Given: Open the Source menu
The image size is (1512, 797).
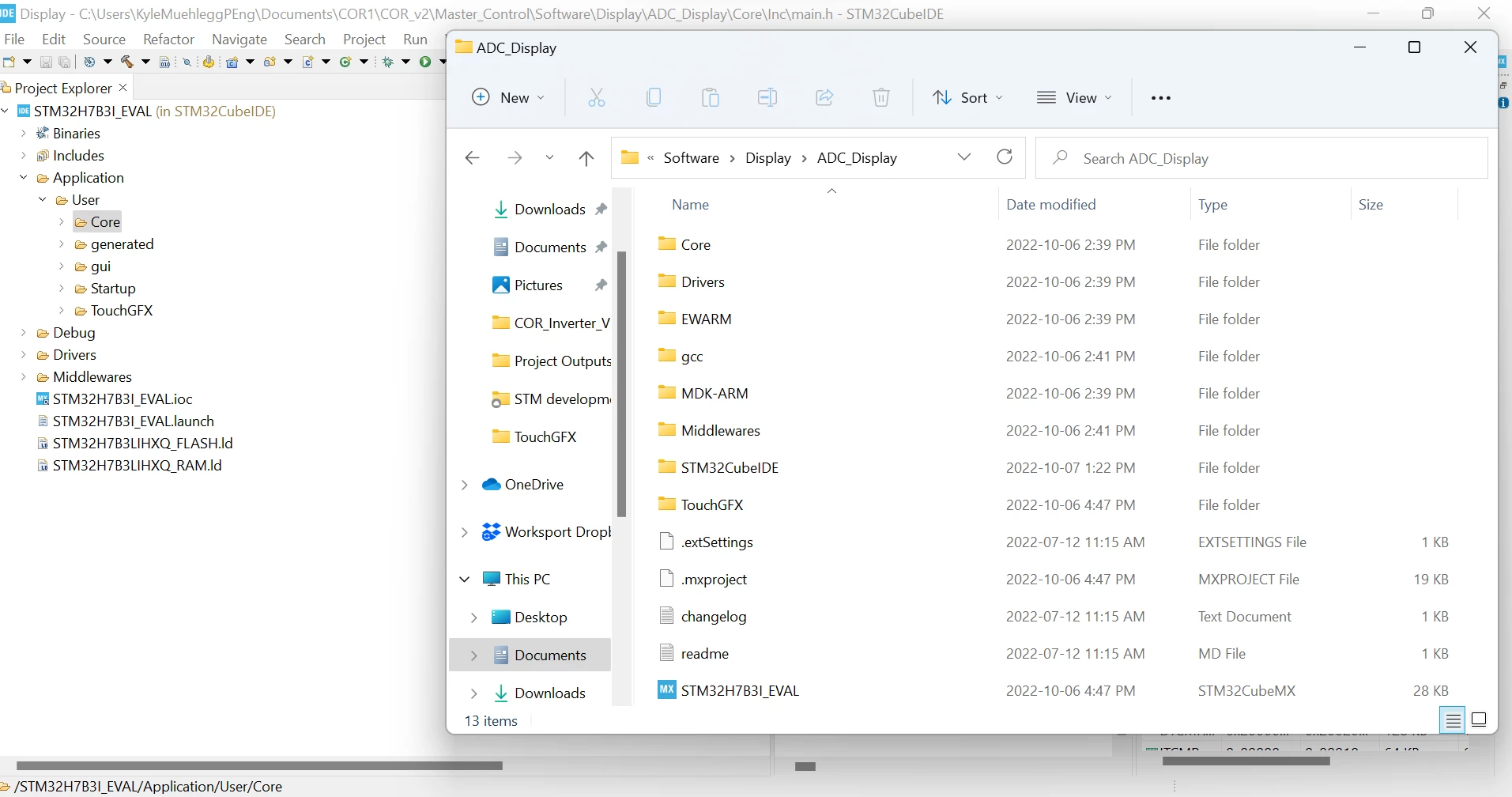Looking at the screenshot, I should [x=104, y=39].
